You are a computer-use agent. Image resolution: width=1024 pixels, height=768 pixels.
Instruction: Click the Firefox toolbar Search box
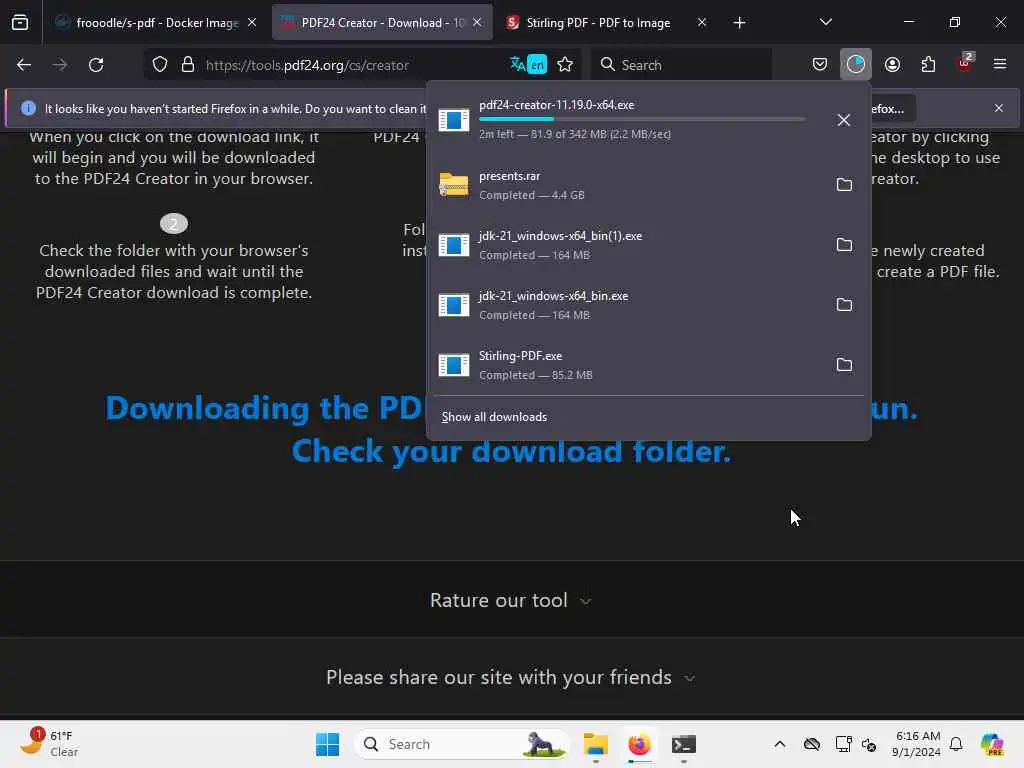[681, 65]
